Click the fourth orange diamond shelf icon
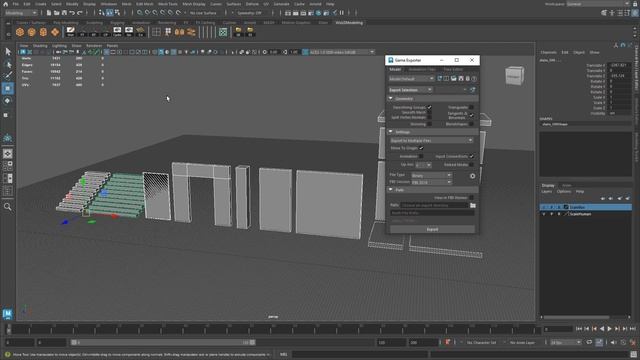 [55, 32]
